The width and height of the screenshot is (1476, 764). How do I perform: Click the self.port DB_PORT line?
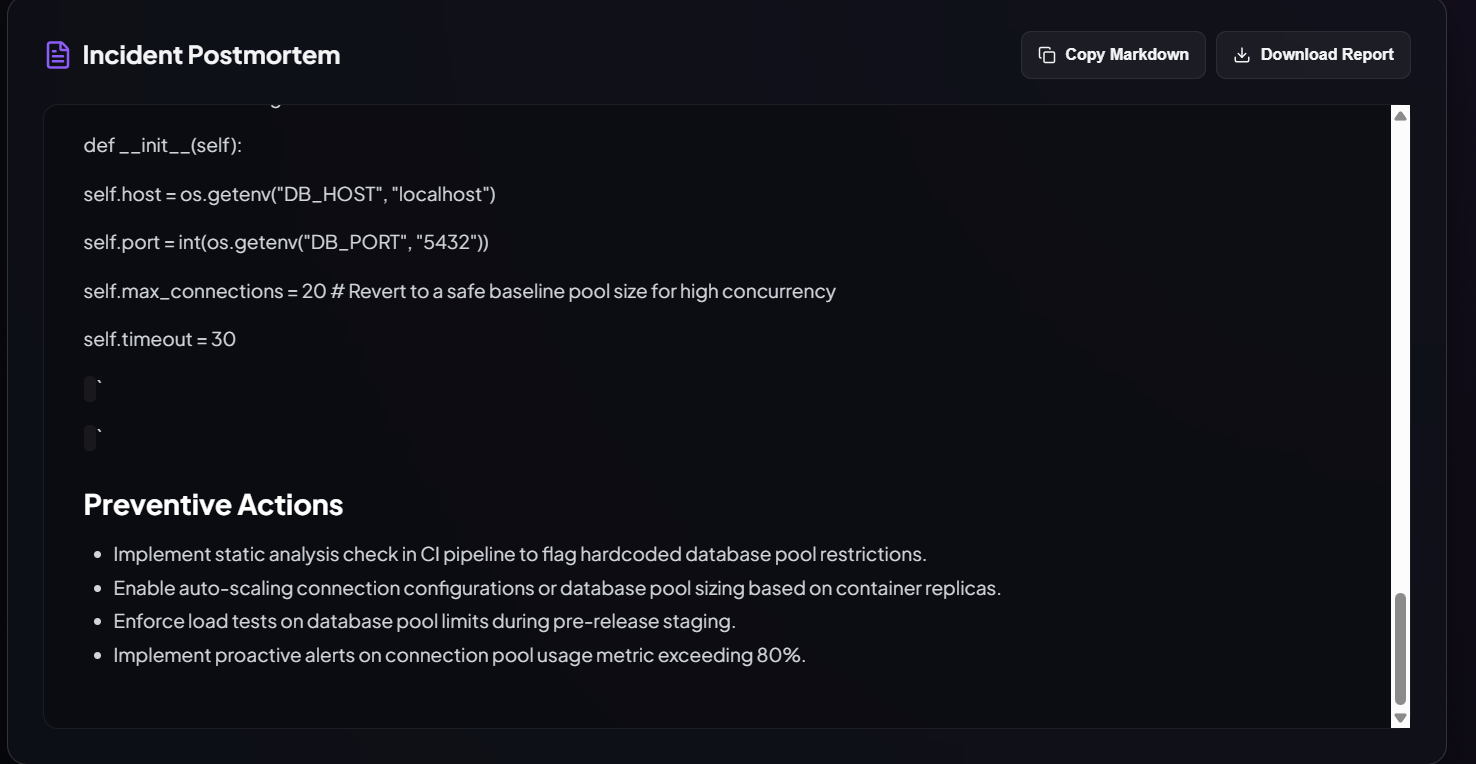coord(286,243)
